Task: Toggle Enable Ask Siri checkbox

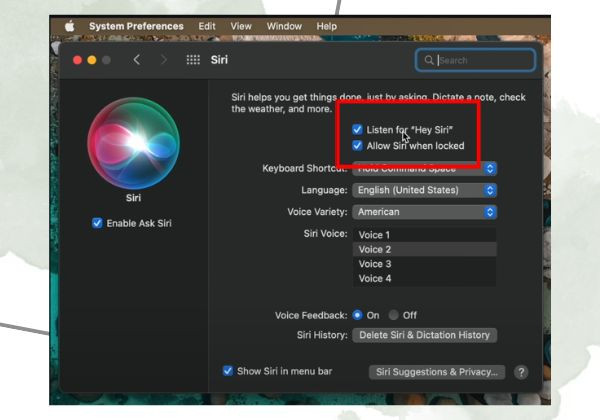Action: 97,223
